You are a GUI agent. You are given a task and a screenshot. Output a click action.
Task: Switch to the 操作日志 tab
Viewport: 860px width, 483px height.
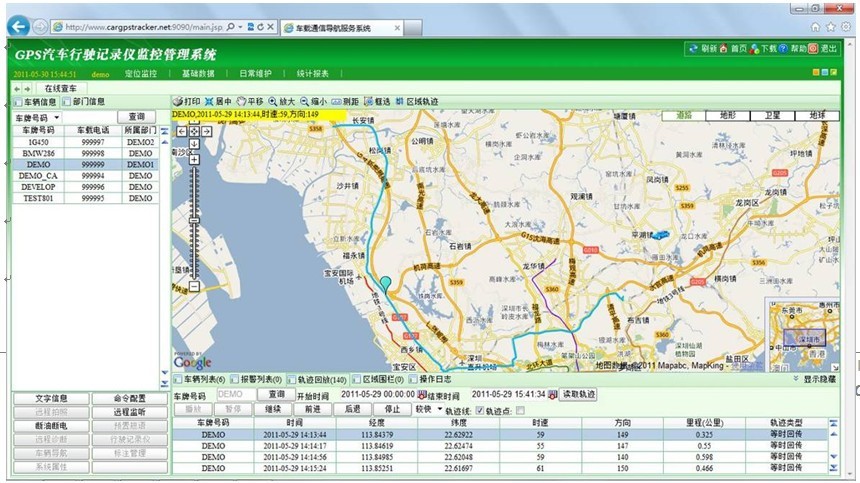(430, 379)
